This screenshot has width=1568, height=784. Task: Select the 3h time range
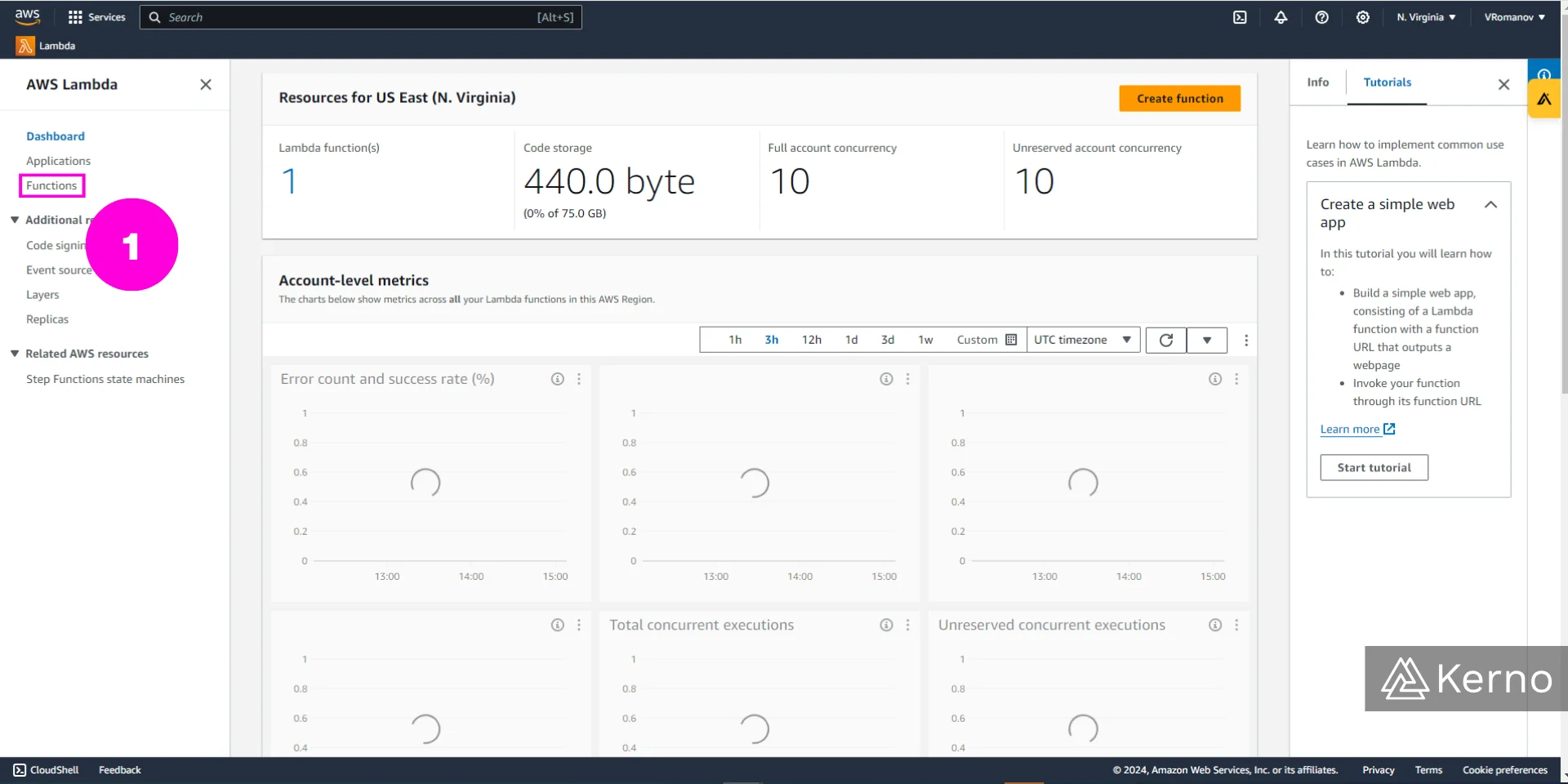[771, 340]
